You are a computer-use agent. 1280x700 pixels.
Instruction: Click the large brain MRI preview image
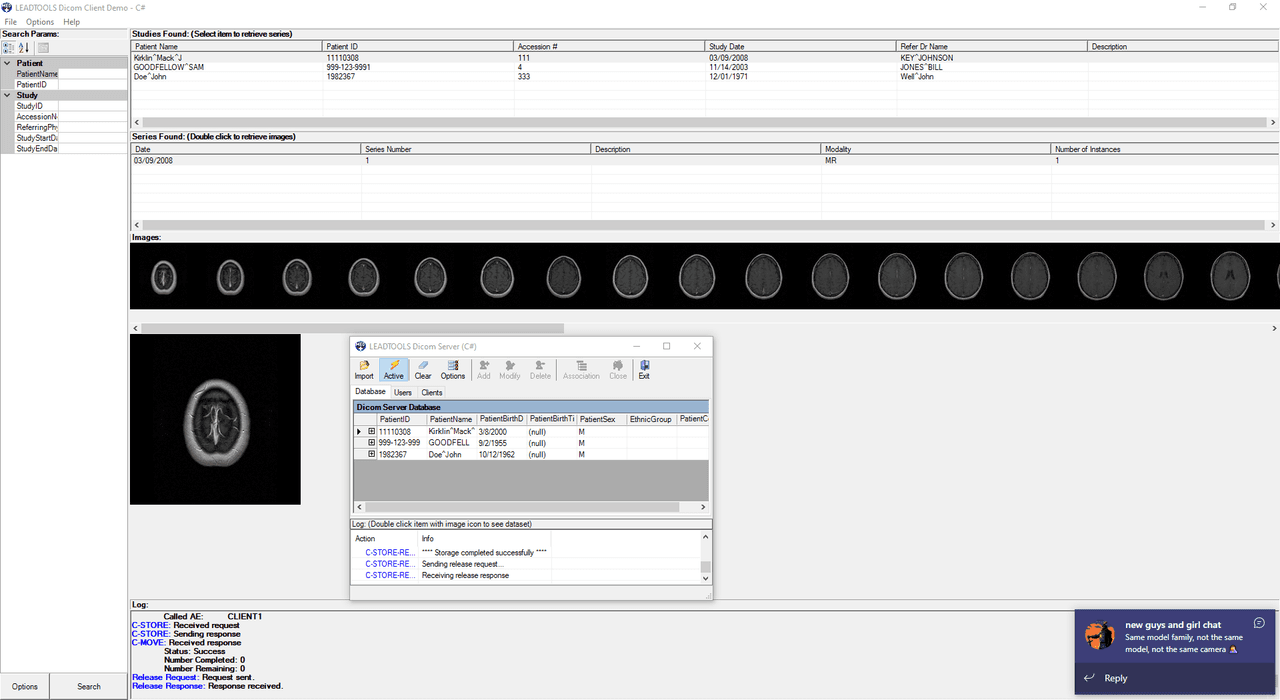tap(215, 419)
